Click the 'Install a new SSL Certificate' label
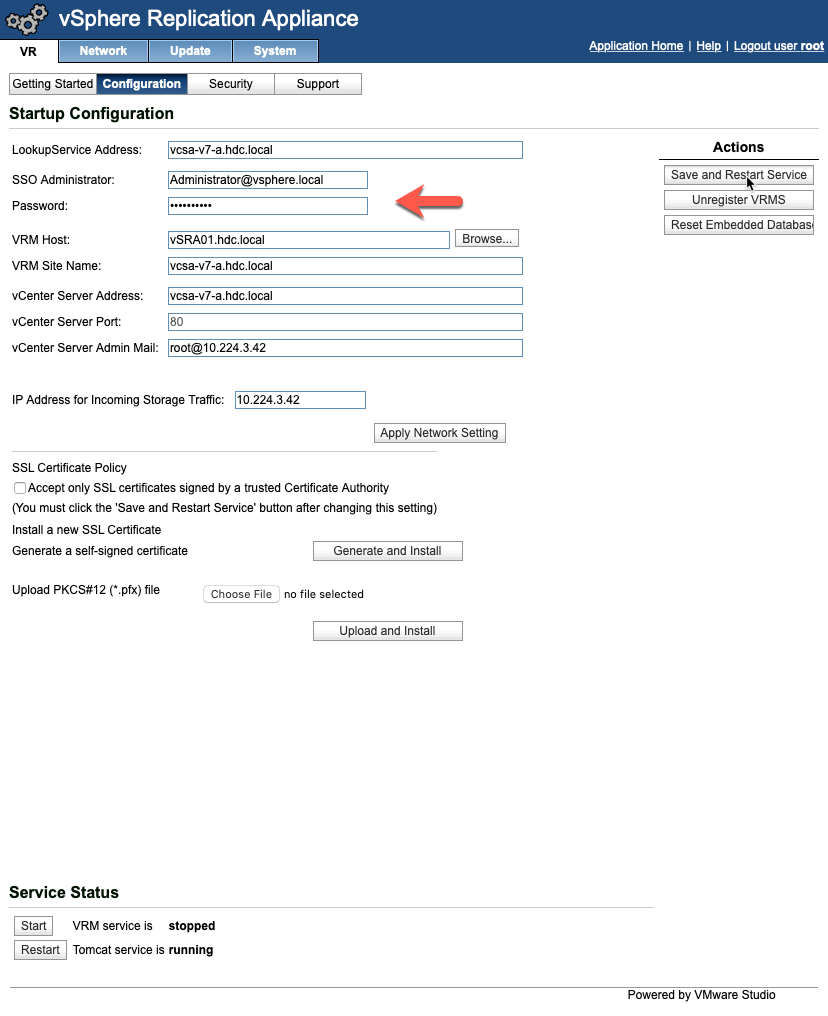The width and height of the screenshot is (828, 1016). point(87,530)
